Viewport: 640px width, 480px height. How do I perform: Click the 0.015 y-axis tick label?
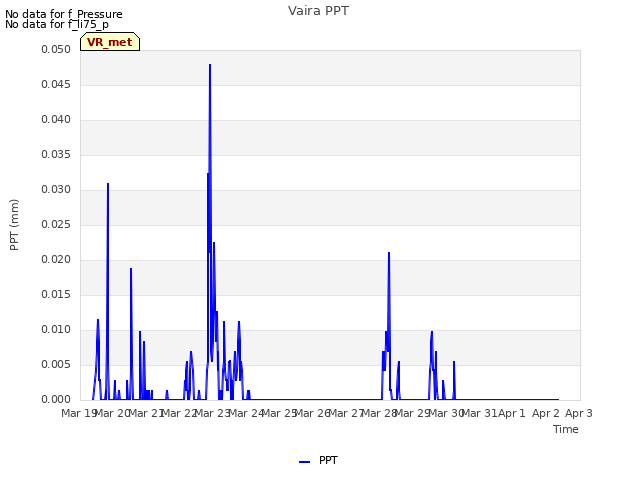(56, 295)
